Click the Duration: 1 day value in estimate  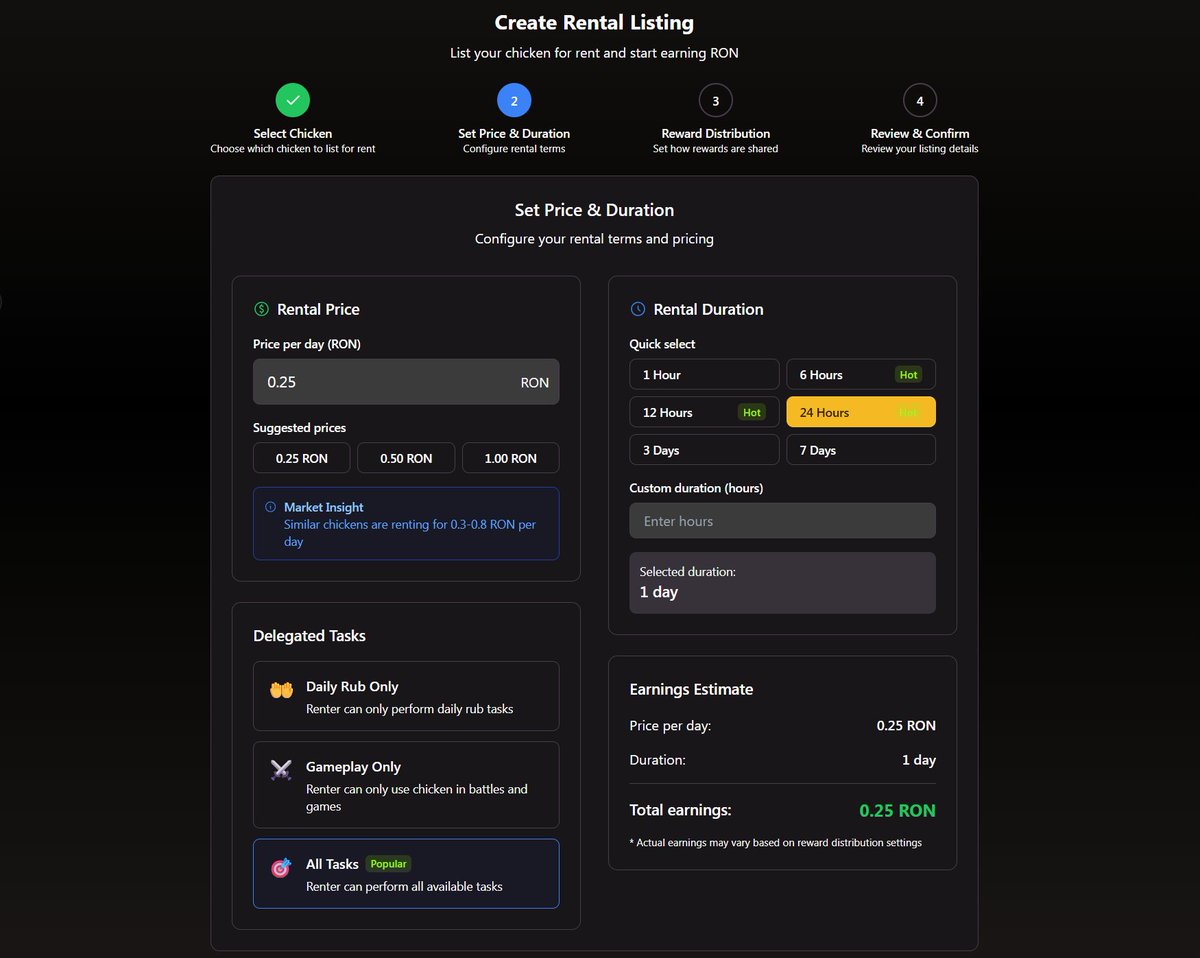[x=919, y=760]
